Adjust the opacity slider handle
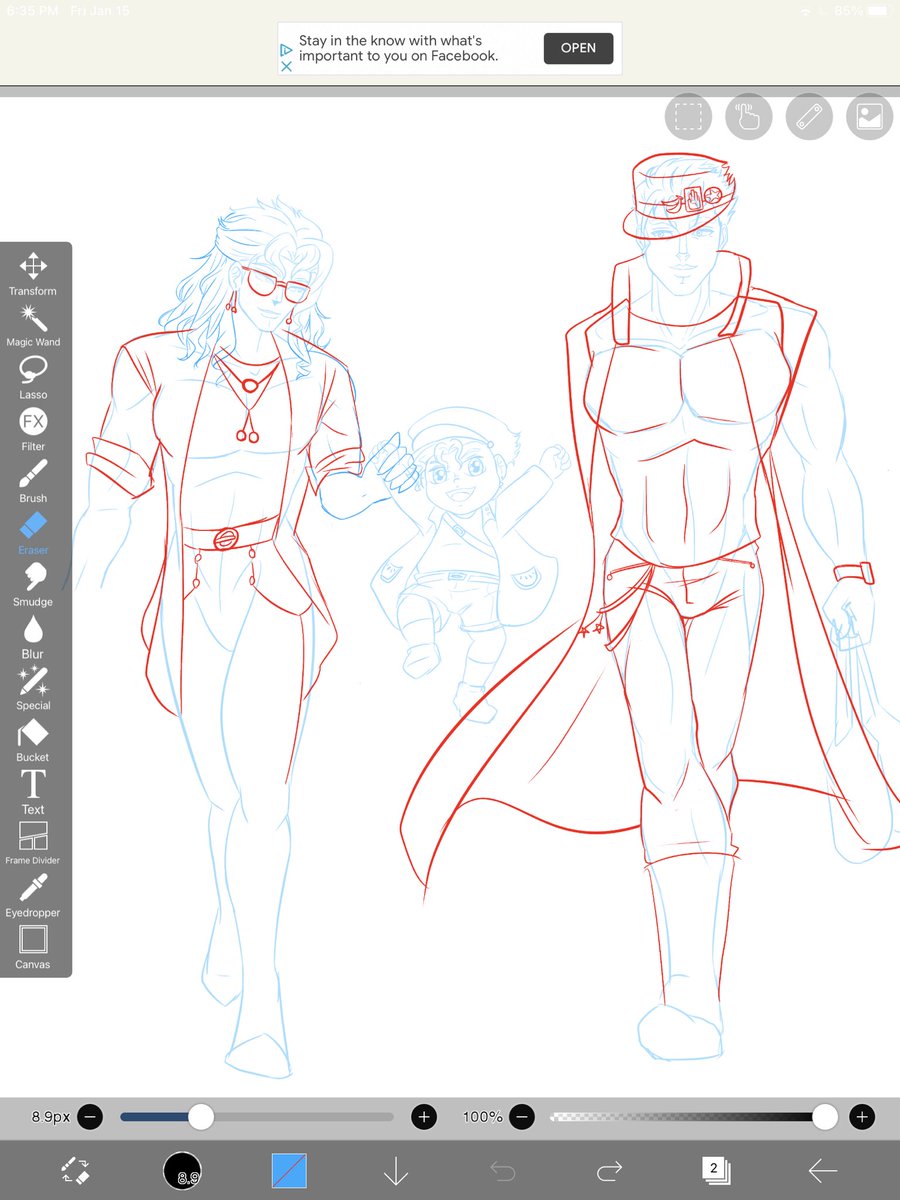Viewport: 900px width, 1200px height. point(825,1116)
